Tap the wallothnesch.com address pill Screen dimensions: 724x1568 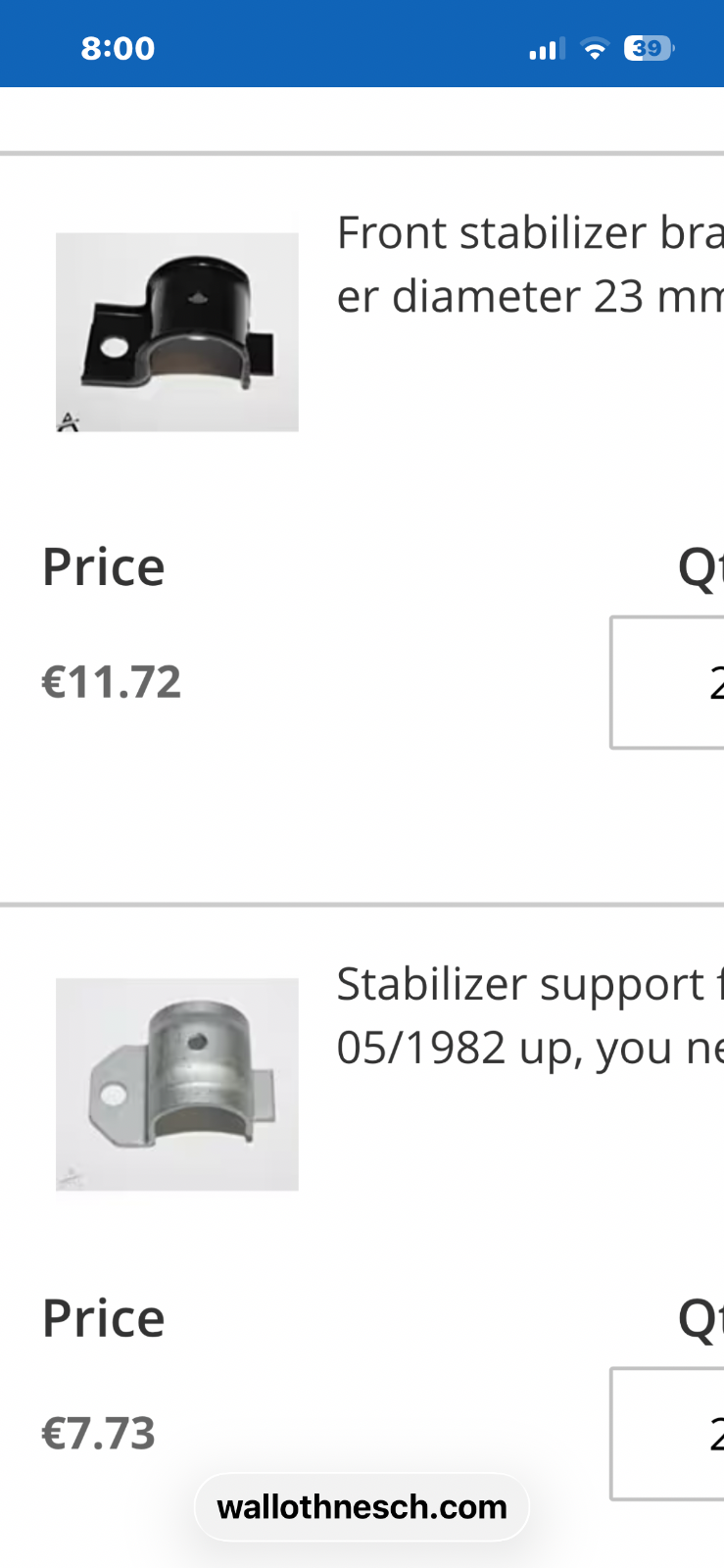pyautogui.click(x=362, y=1507)
